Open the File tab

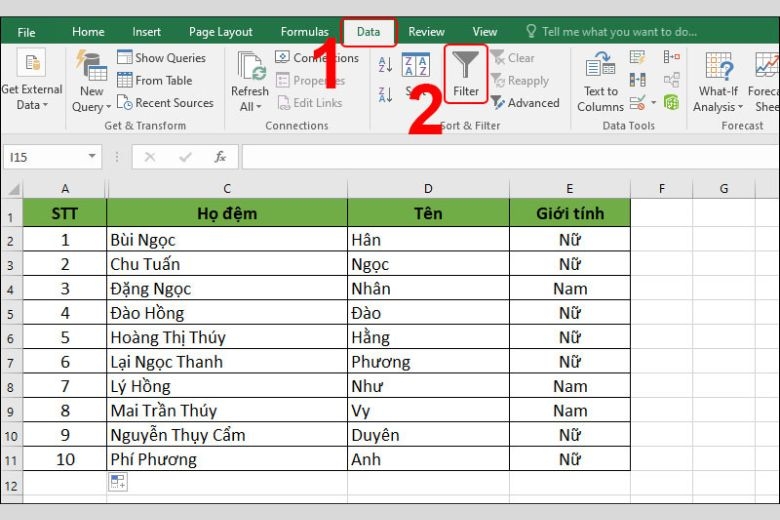[x=26, y=32]
